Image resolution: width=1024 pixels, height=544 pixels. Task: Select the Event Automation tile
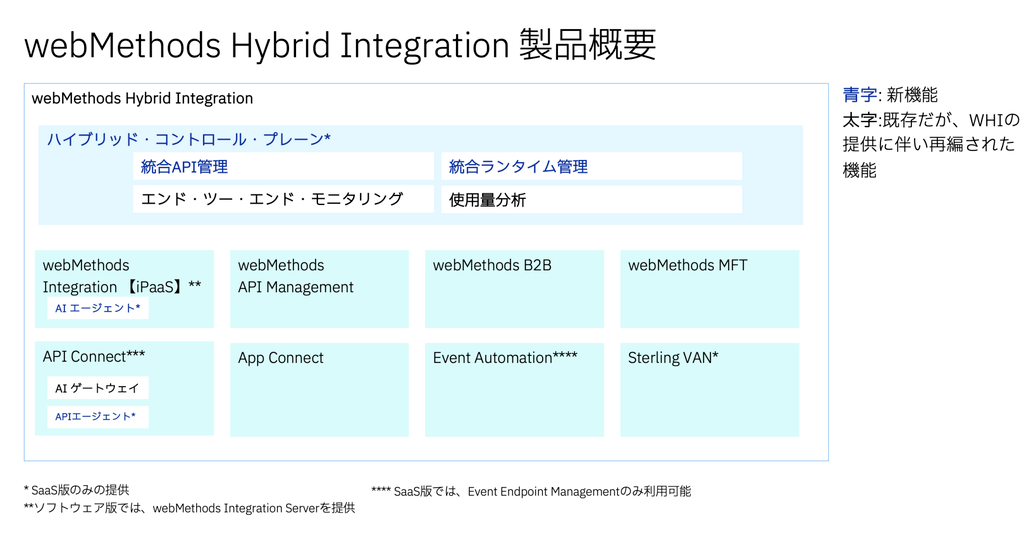[515, 389]
